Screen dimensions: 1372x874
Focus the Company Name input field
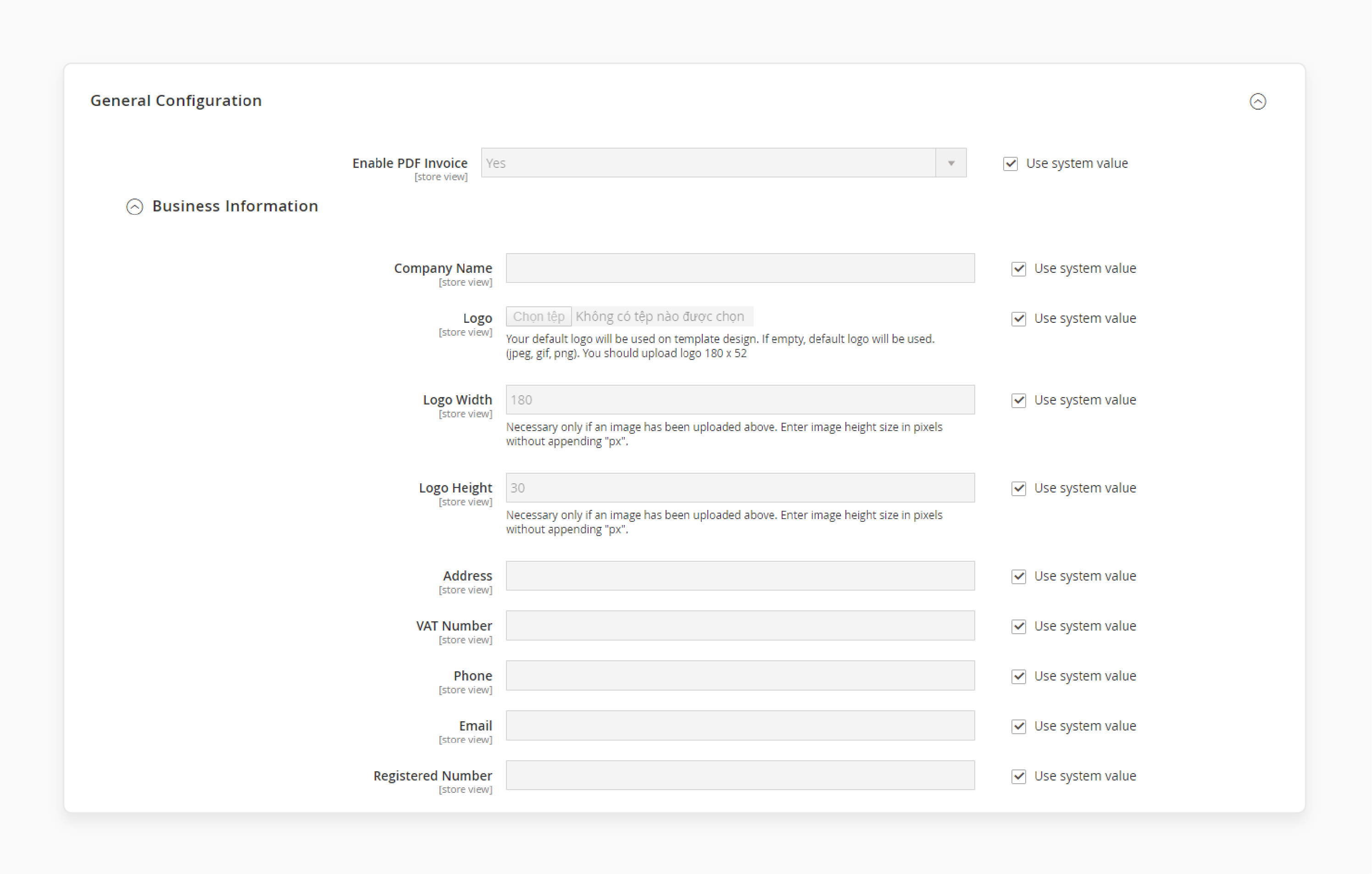740,268
